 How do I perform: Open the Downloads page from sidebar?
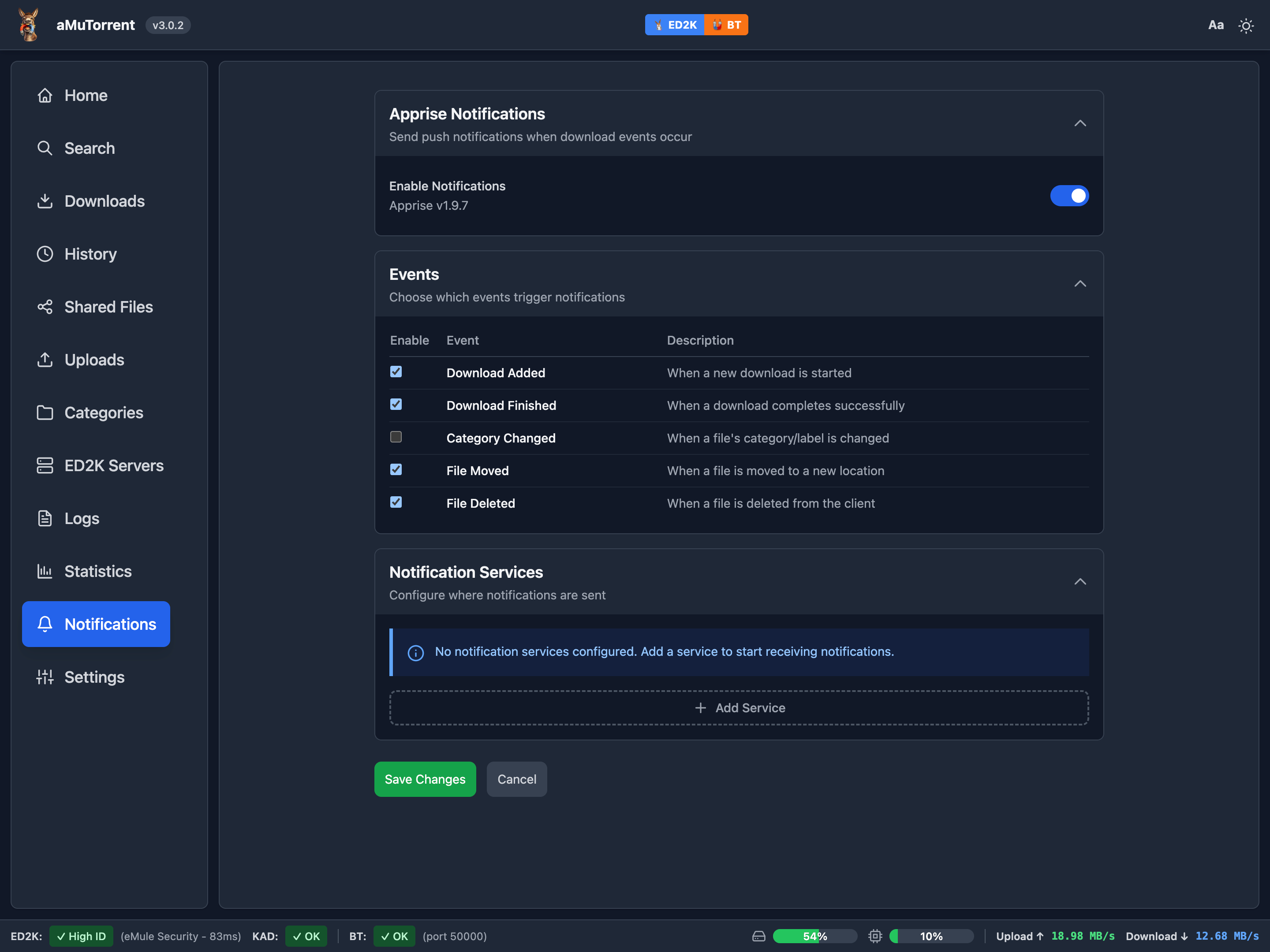tap(104, 201)
